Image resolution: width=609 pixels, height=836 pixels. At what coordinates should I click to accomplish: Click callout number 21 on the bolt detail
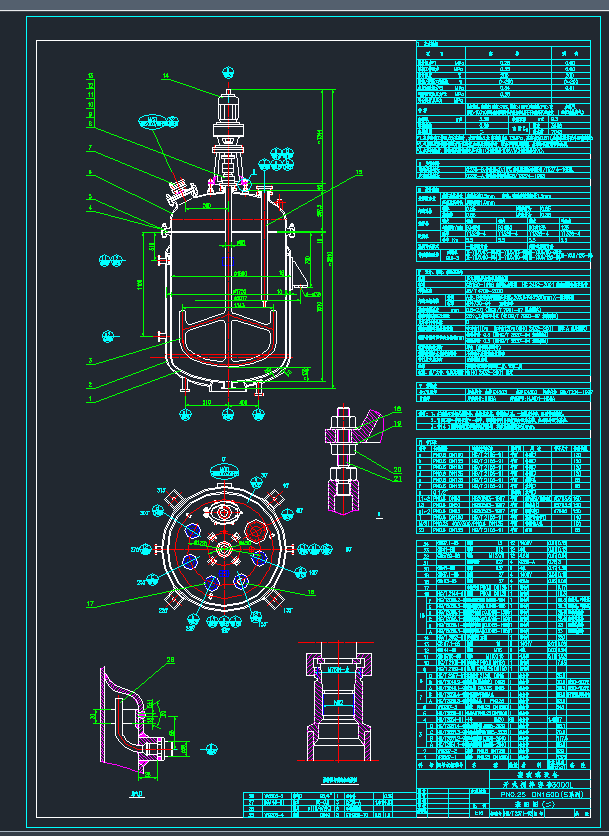[x=396, y=478]
